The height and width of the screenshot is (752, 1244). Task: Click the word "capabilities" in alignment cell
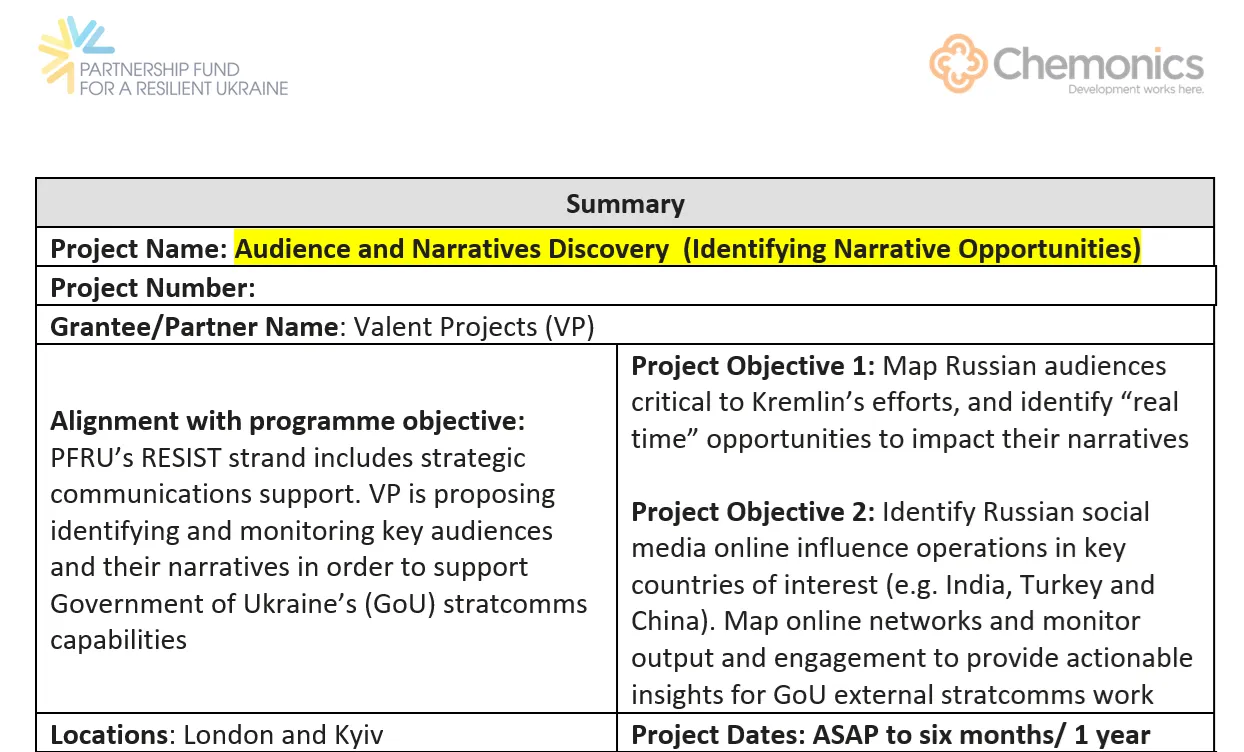(118, 640)
